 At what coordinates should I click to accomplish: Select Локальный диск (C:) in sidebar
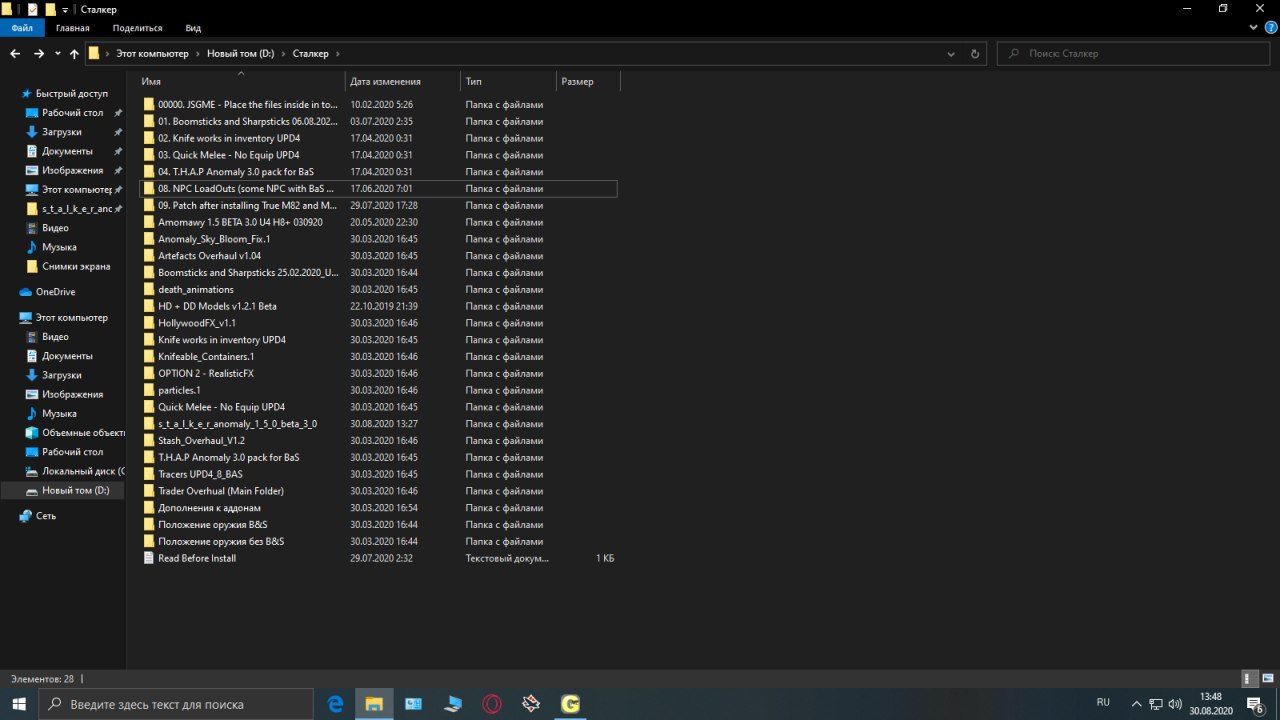coord(83,471)
